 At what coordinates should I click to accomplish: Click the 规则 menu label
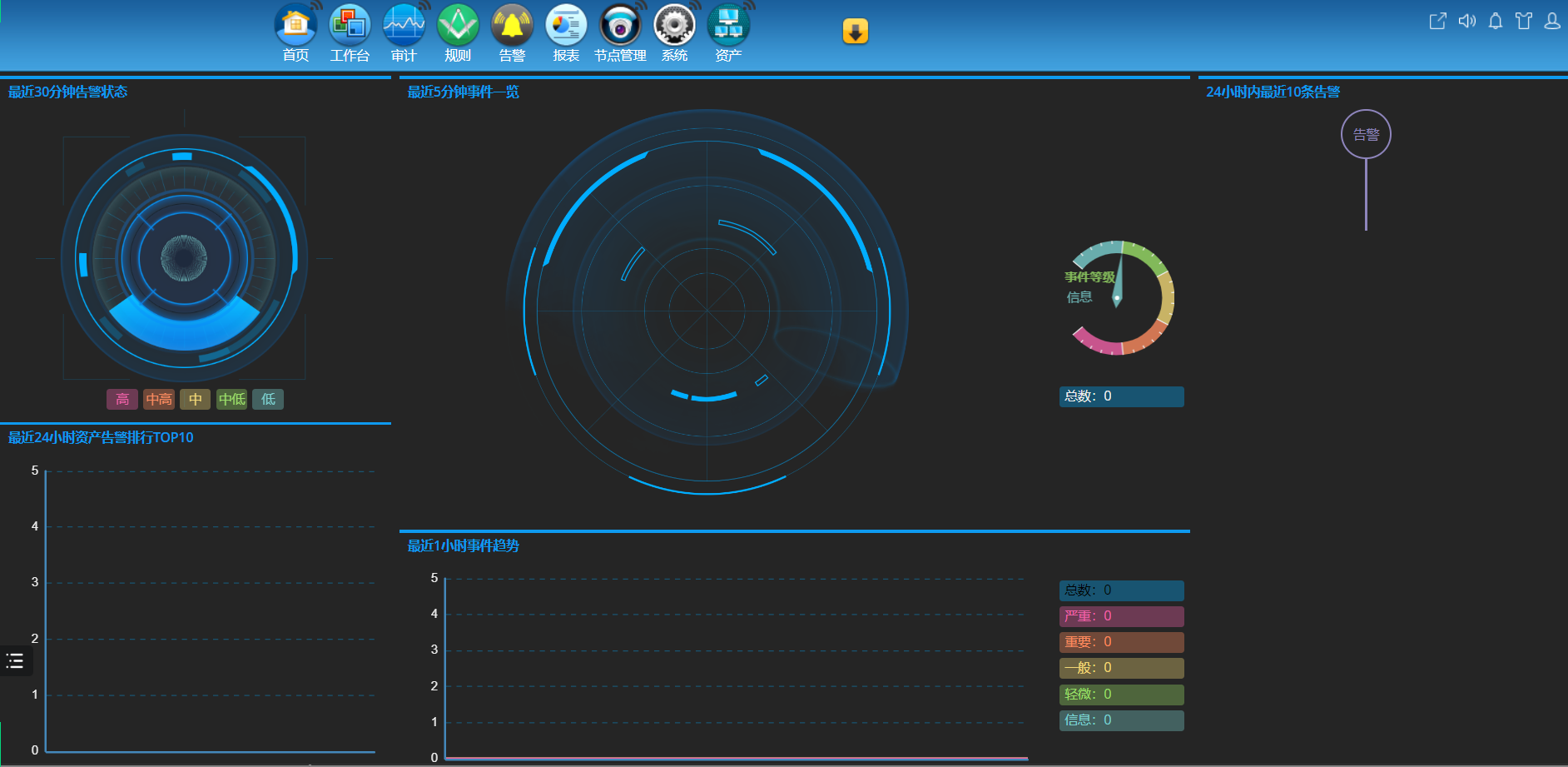(x=458, y=56)
